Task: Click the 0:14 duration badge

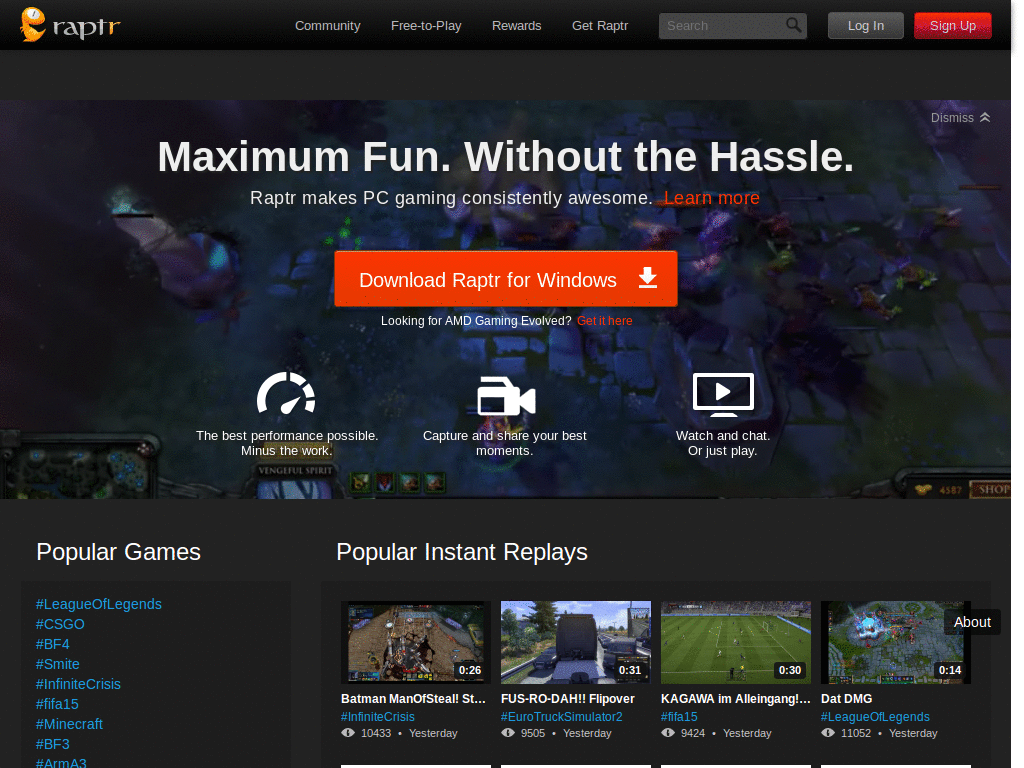Action: (950, 670)
